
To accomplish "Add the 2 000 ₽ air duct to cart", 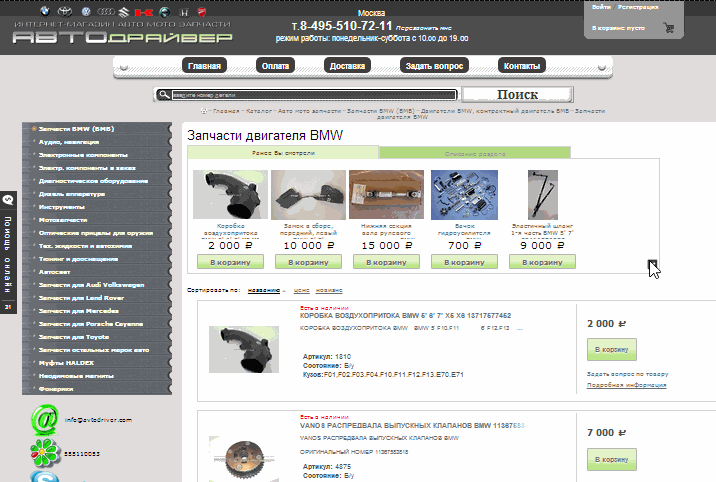I will coord(611,350).
